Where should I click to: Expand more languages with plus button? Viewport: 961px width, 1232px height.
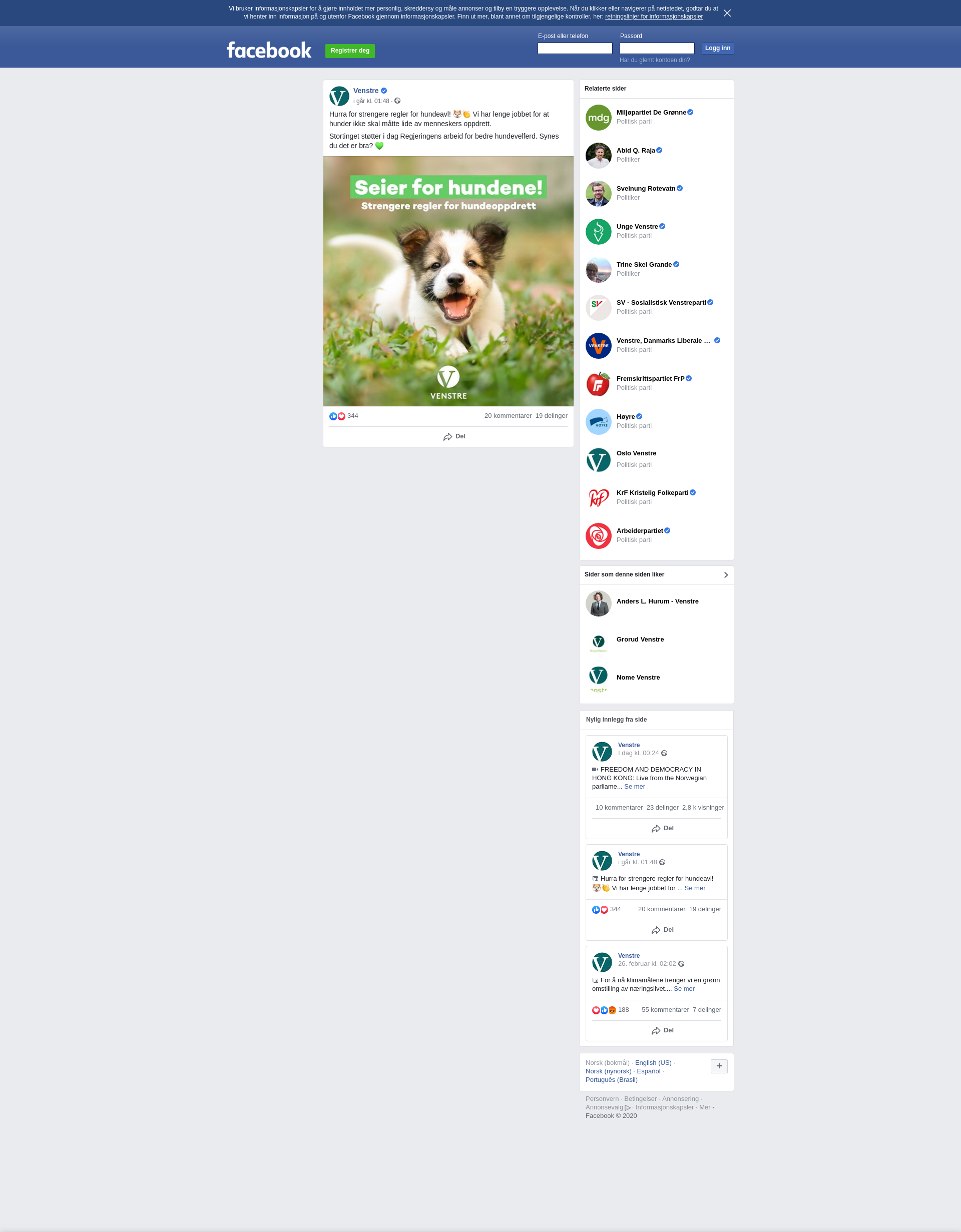click(x=719, y=1066)
